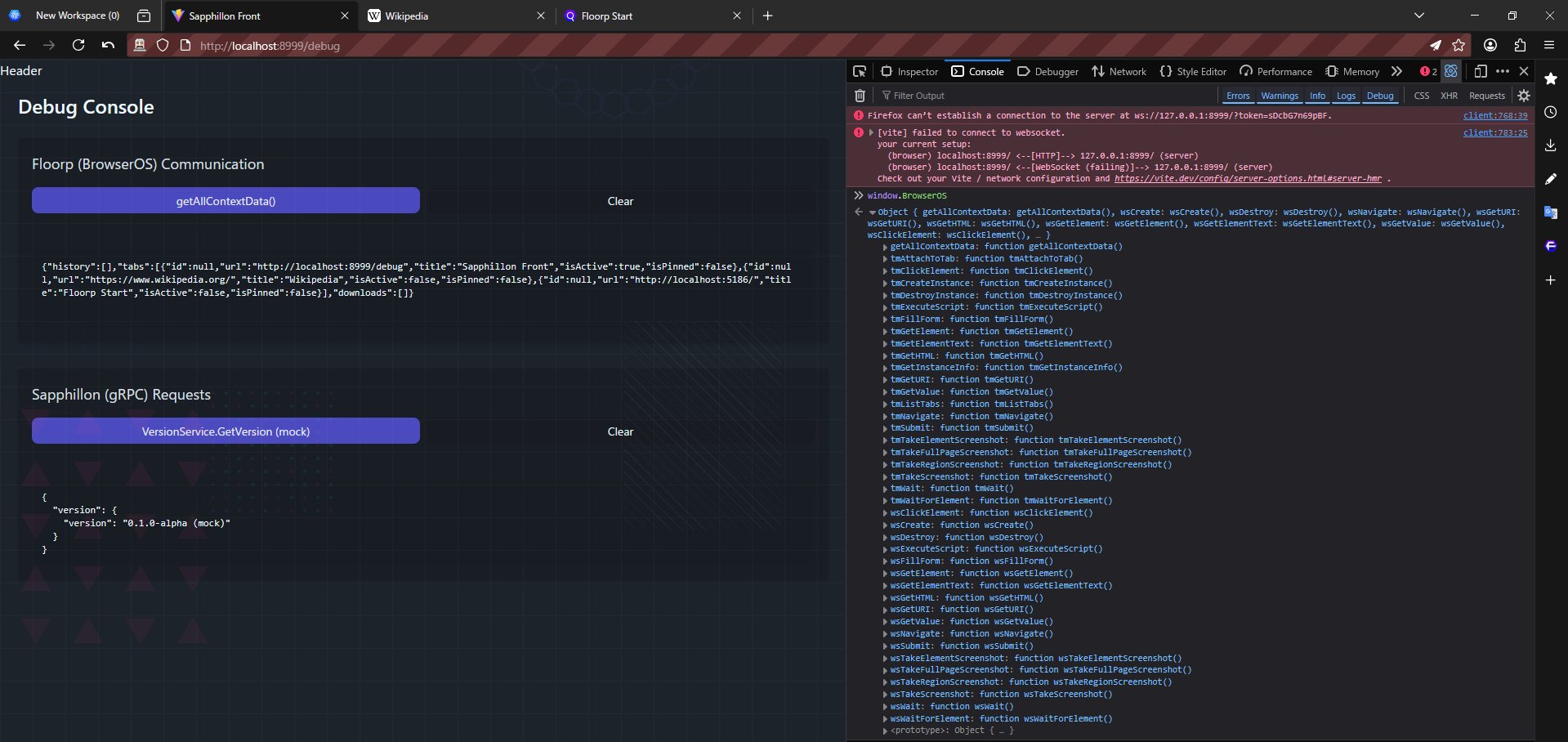The width and height of the screenshot is (1568, 742).
Task: Open downloads icon in the sidebar
Action: tap(1551, 145)
